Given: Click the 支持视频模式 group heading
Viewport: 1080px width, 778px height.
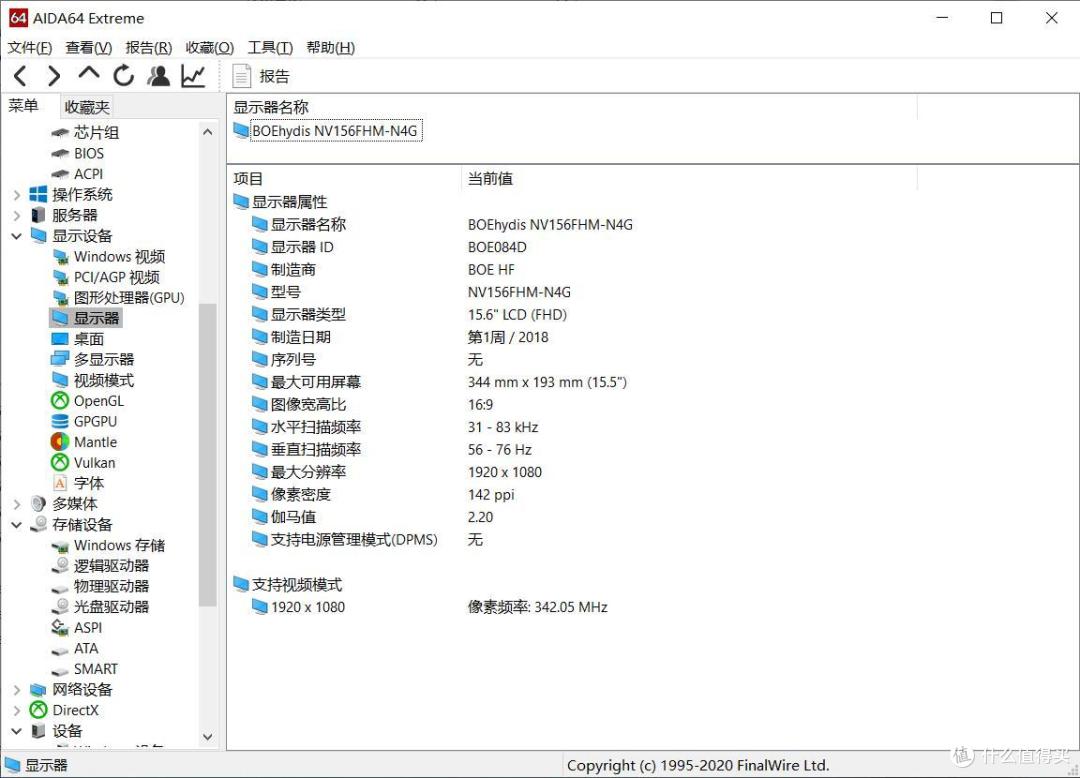Looking at the screenshot, I should [297, 585].
